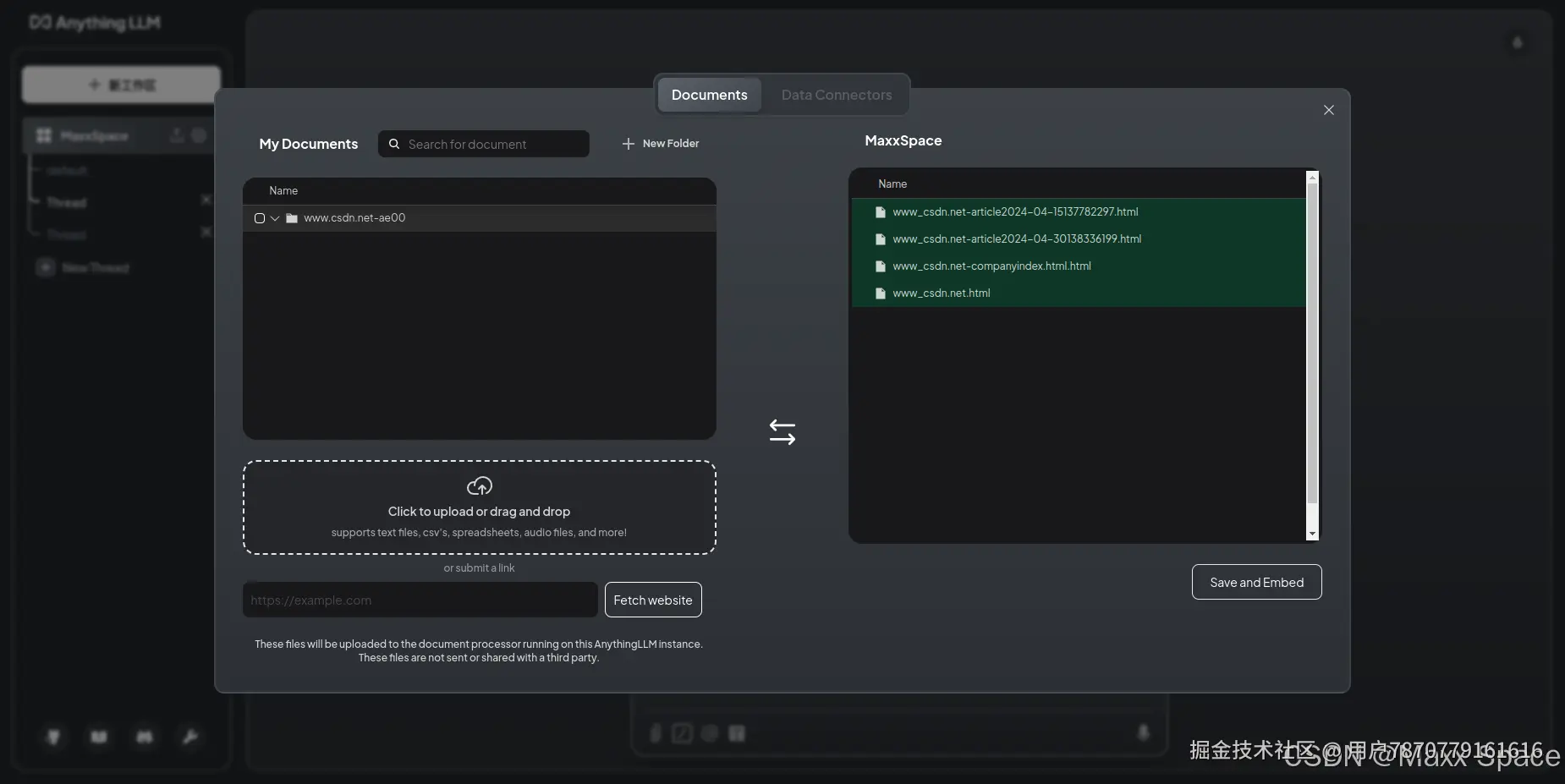Image resolution: width=1565 pixels, height=784 pixels.
Task: Click the magnifier icon in document search
Action: (x=394, y=144)
